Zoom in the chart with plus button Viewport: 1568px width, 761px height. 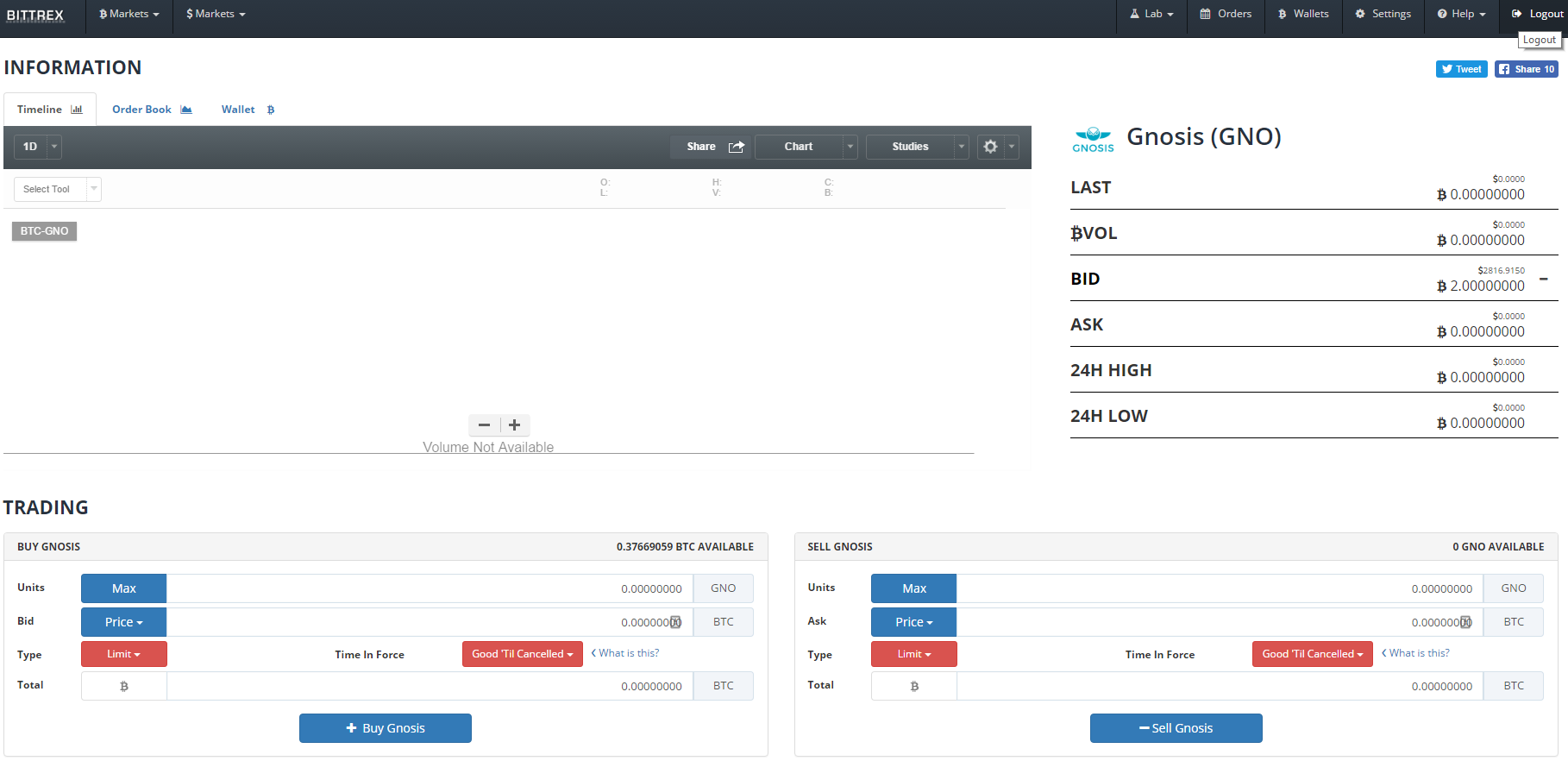515,425
